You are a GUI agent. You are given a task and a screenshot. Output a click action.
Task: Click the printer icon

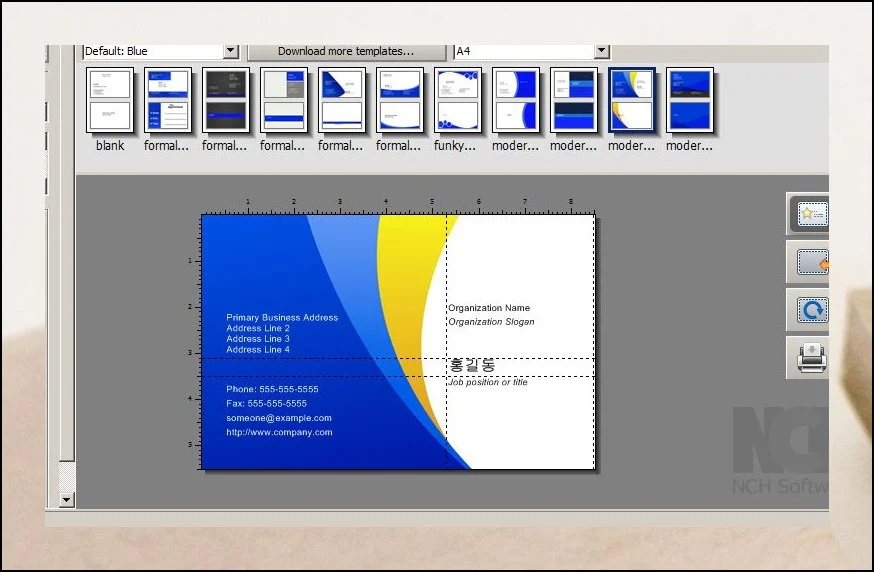coord(810,357)
